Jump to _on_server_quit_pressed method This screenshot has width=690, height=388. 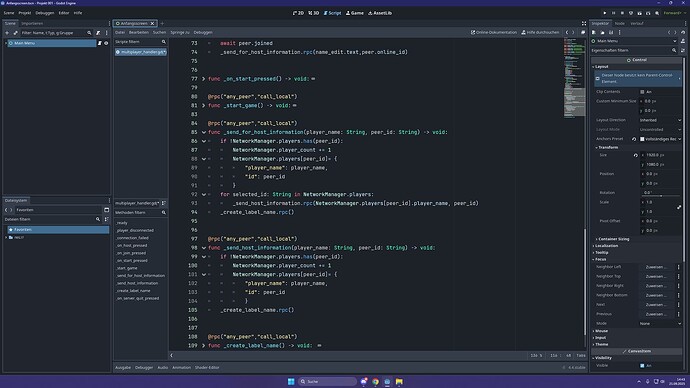(137, 298)
